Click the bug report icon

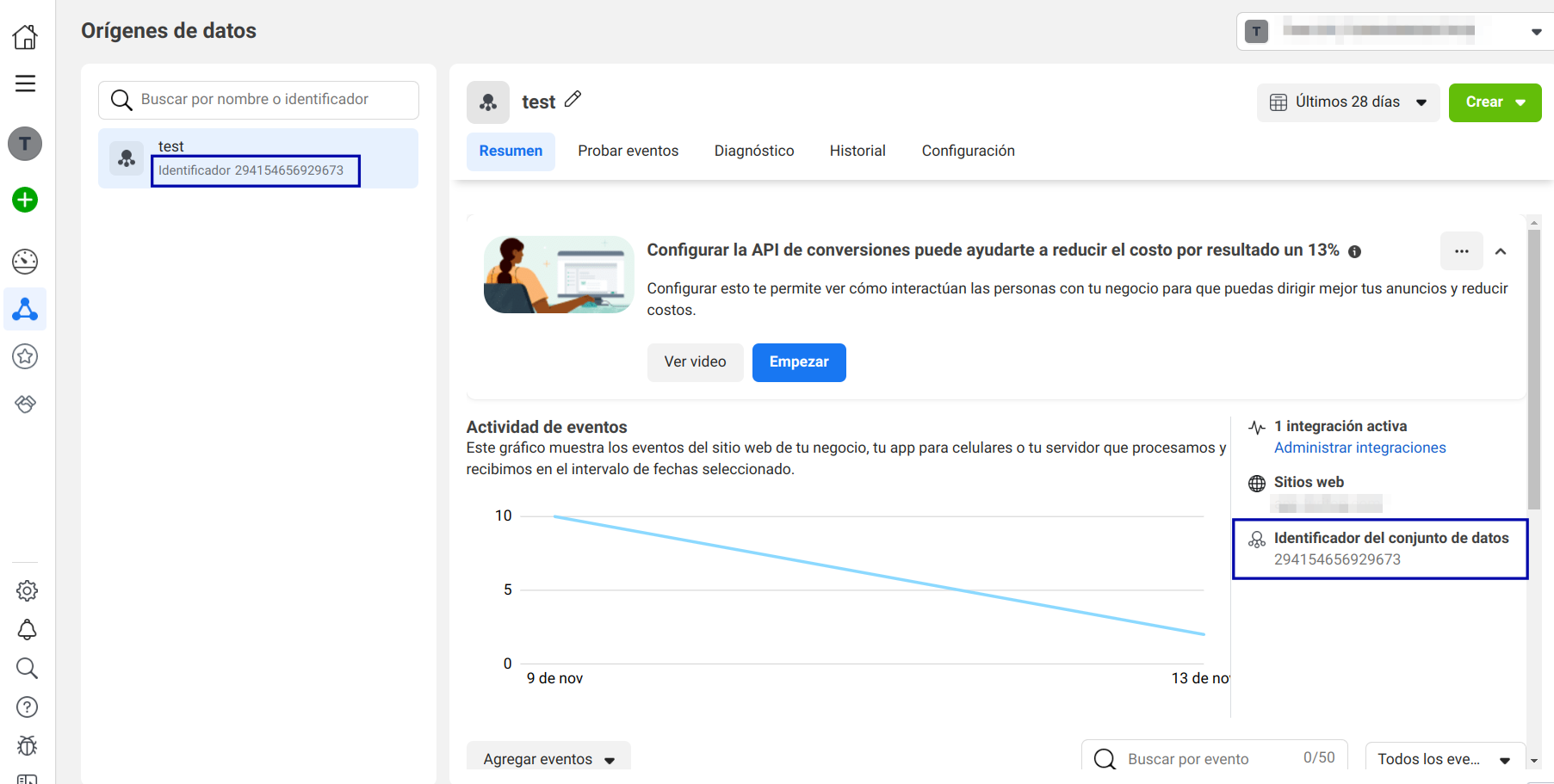pos(27,745)
